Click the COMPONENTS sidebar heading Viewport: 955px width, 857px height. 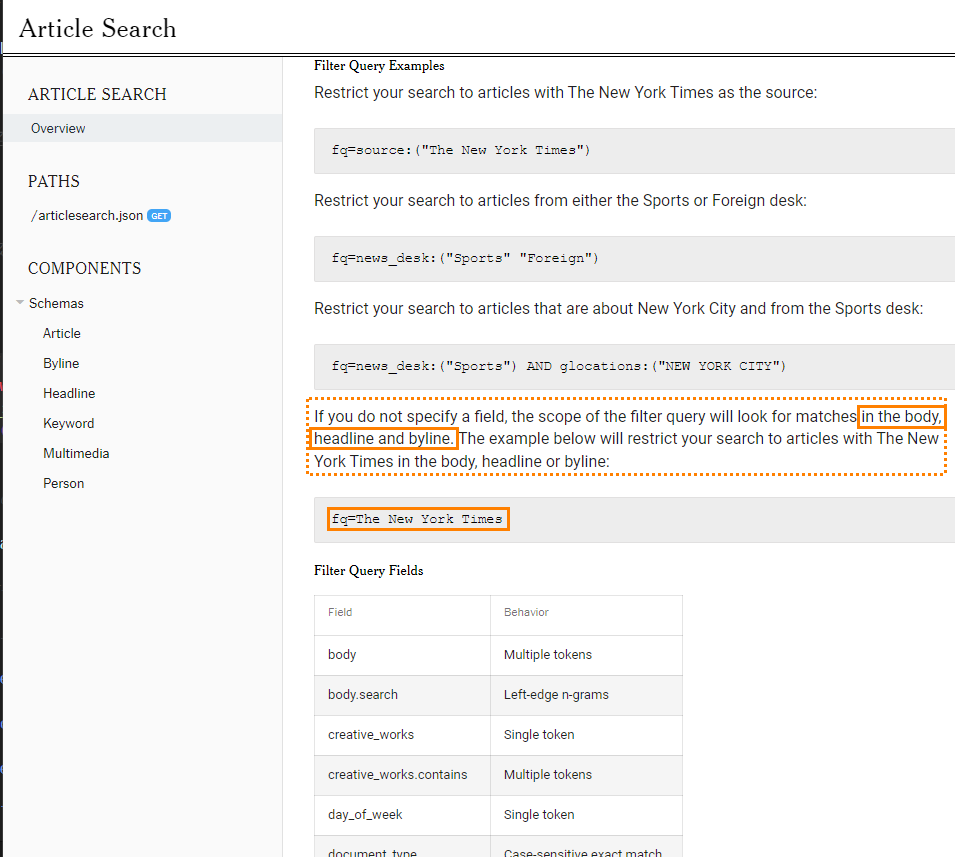pyautogui.click(x=85, y=269)
